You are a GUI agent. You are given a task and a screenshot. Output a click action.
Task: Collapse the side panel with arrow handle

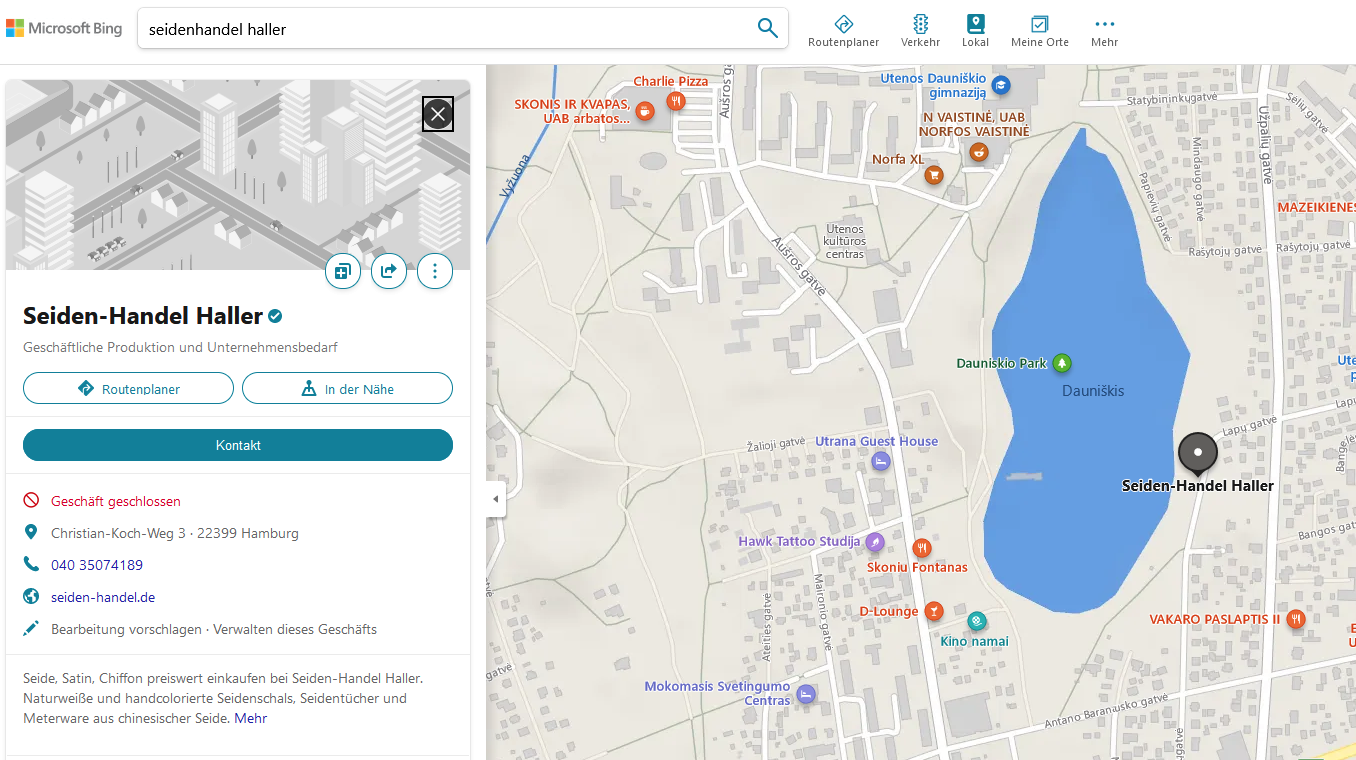(x=495, y=499)
